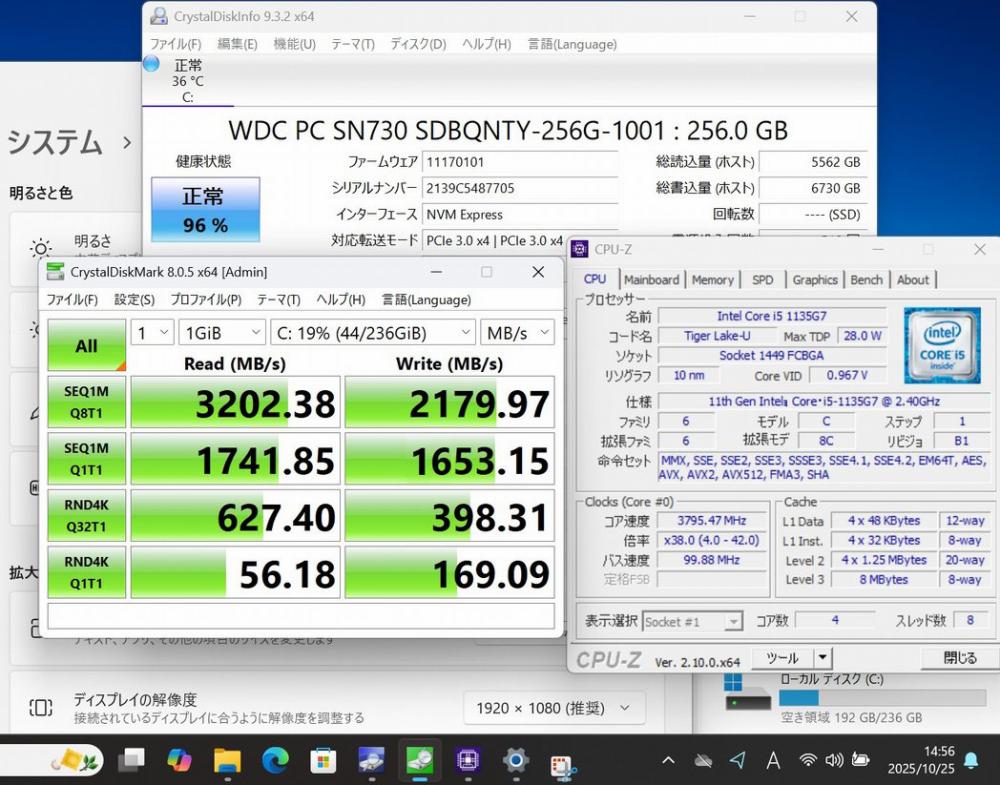Image resolution: width=1000 pixels, height=785 pixels.
Task: Open the volume speaker tray icon
Action: (x=834, y=760)
